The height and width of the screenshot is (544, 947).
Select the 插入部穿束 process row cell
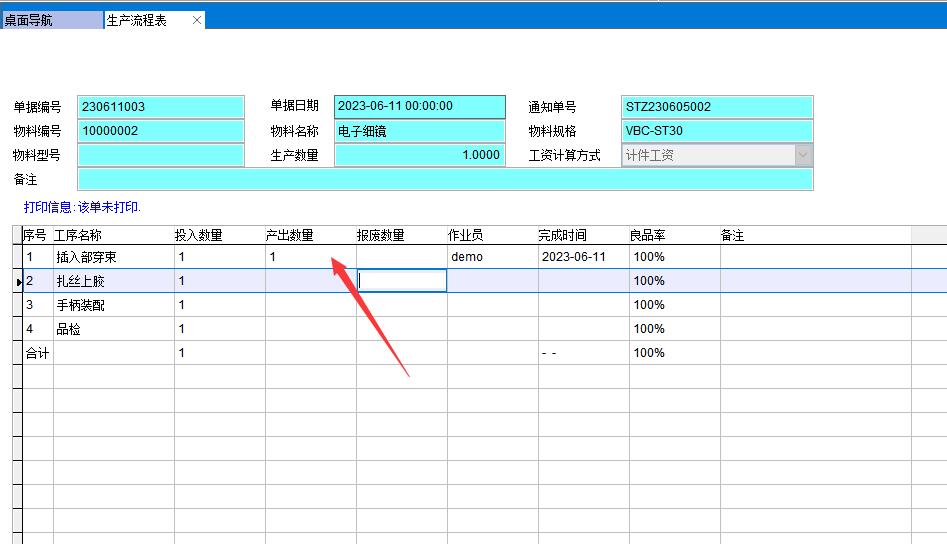pos(113,257)
